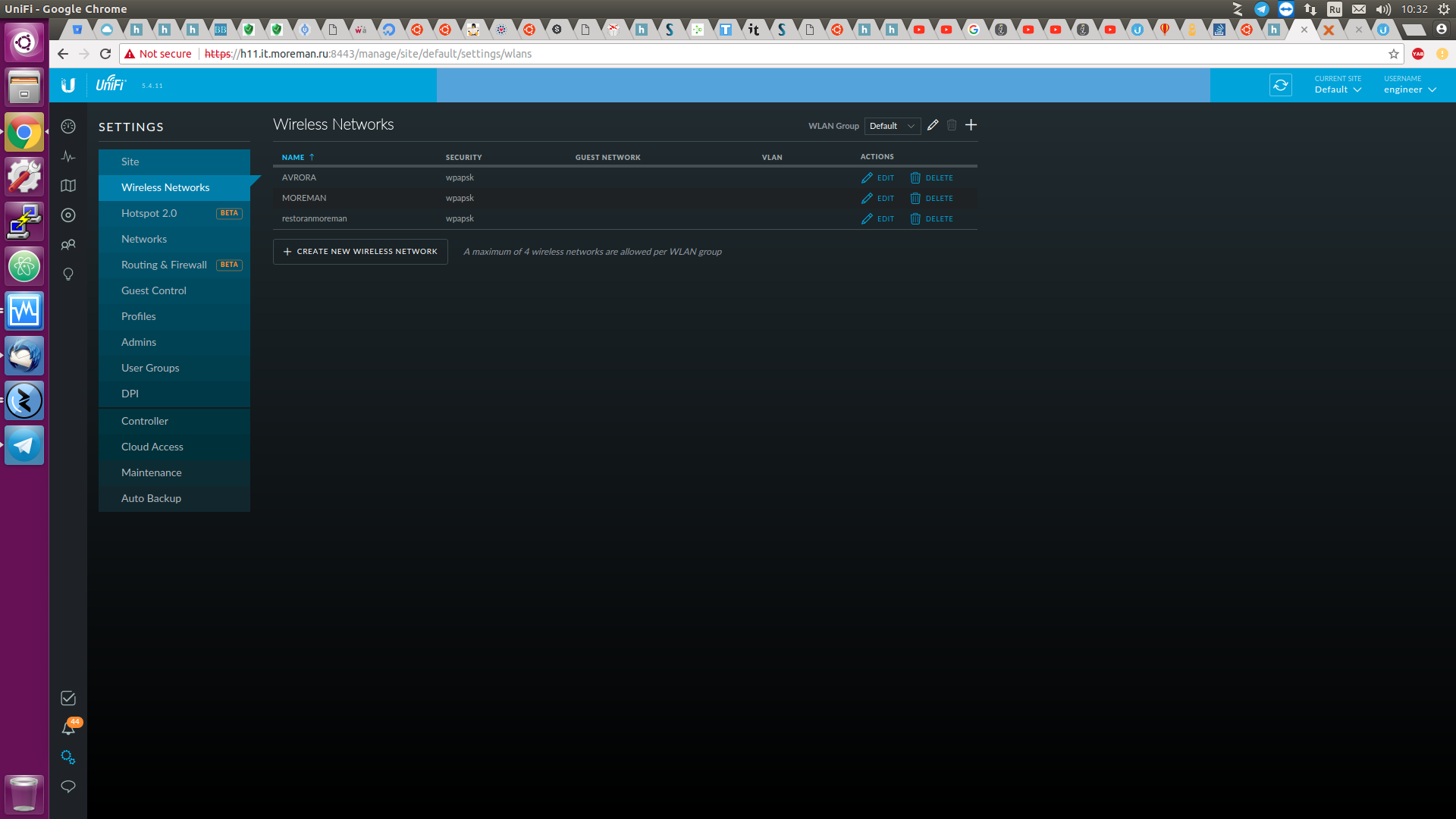
Task: Open the Map icon in sidebar
Action: click(x=68, y=186)
